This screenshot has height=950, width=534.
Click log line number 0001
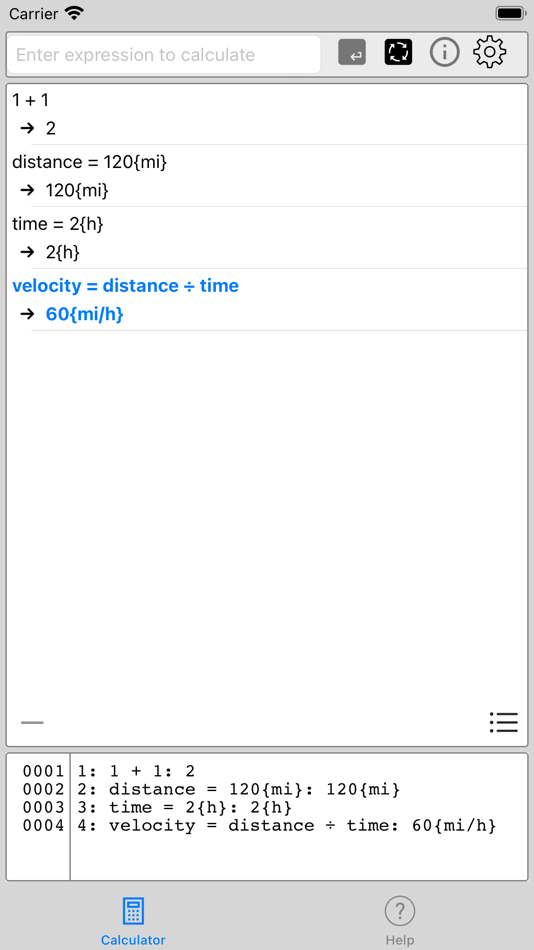43,771
